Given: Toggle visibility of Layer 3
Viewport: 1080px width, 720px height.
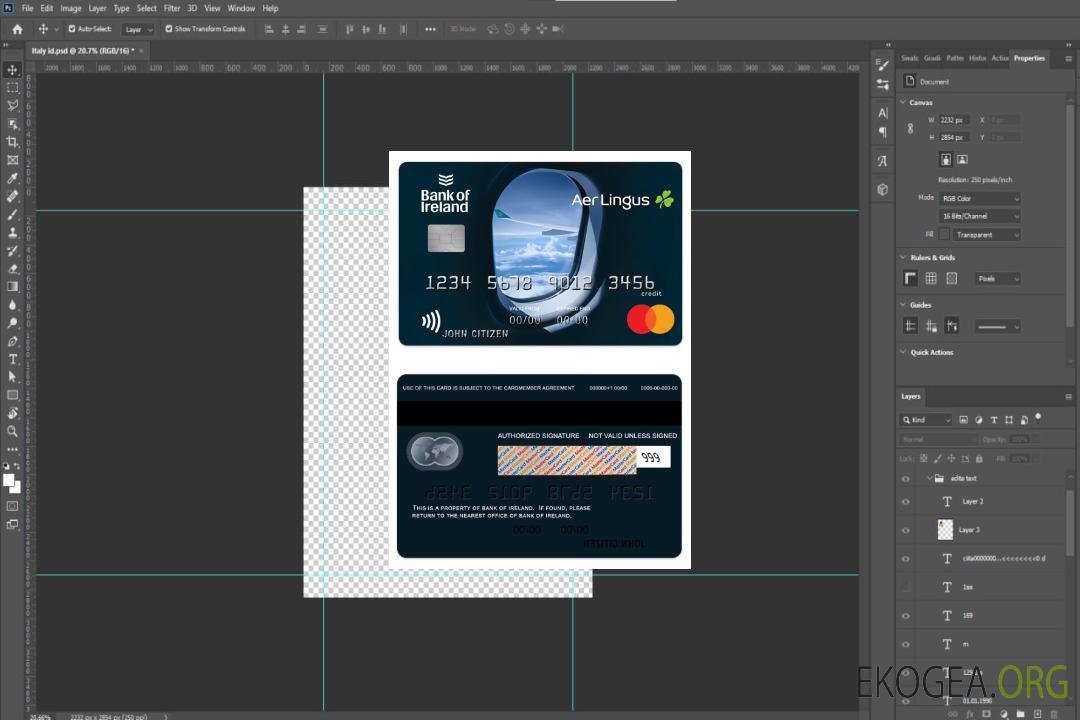Looking at the screenshot, I should (x=906, y=530).
